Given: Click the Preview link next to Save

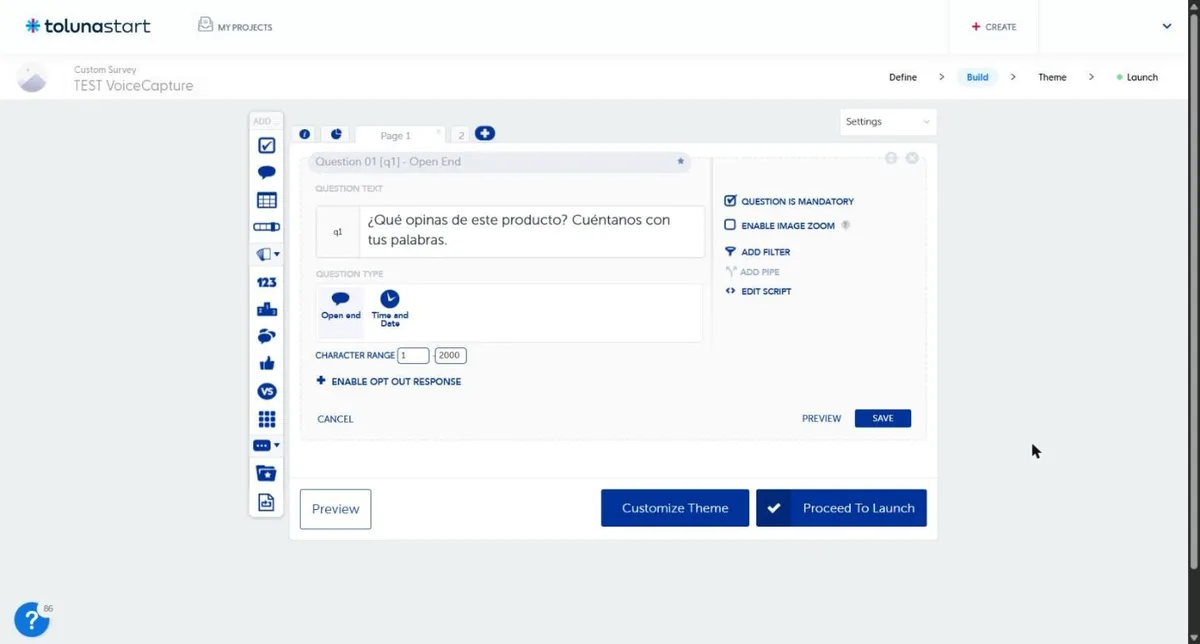Looking at the screenshot, I should pyautogui.click(x=821, y=418).
